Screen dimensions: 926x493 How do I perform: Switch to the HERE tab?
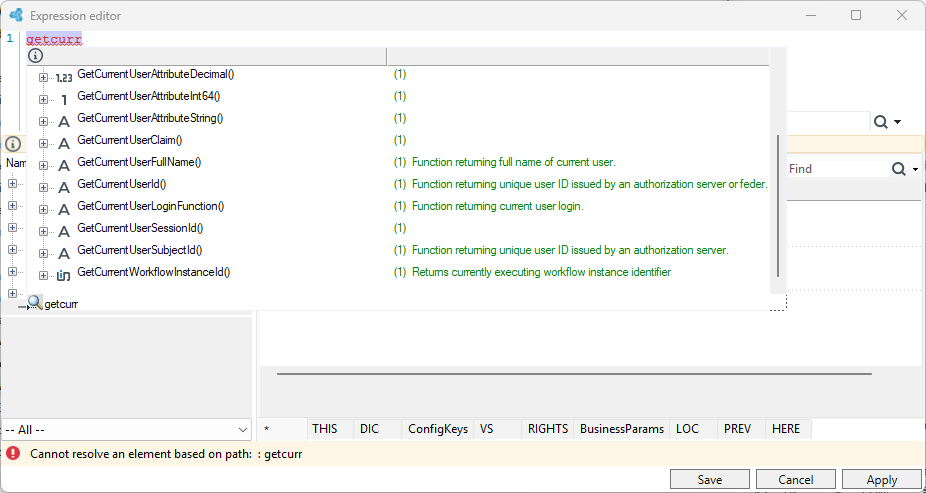(x=788, y=429)
